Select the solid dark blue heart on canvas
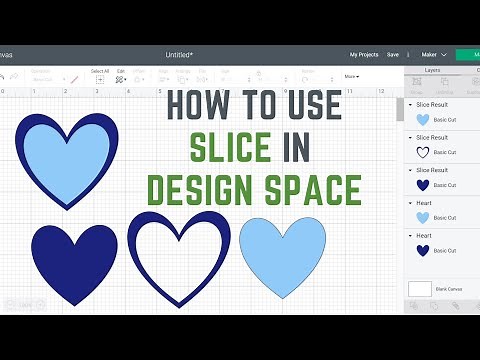 coord(74,265)
